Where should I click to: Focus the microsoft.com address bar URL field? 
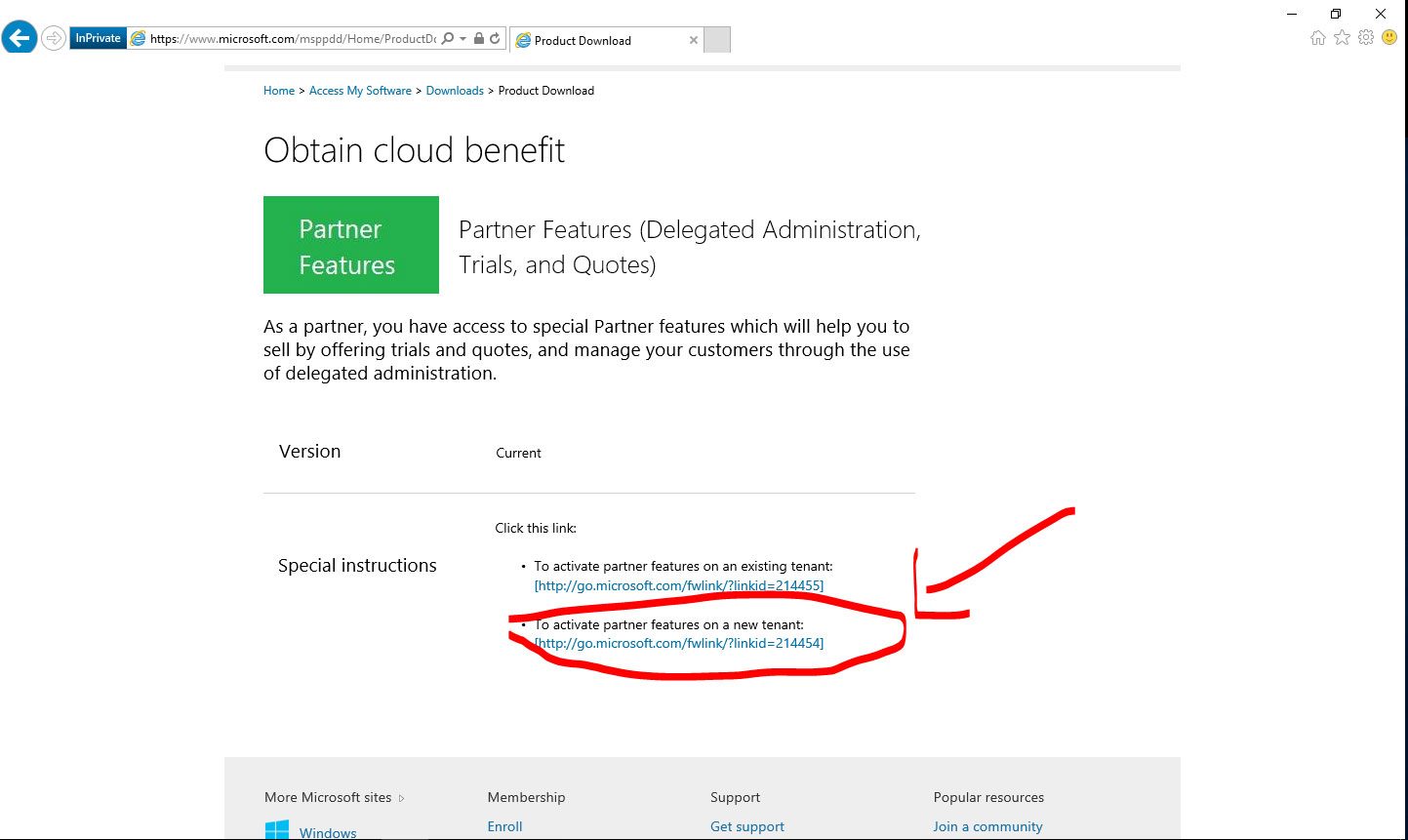[x=293, y=39]
